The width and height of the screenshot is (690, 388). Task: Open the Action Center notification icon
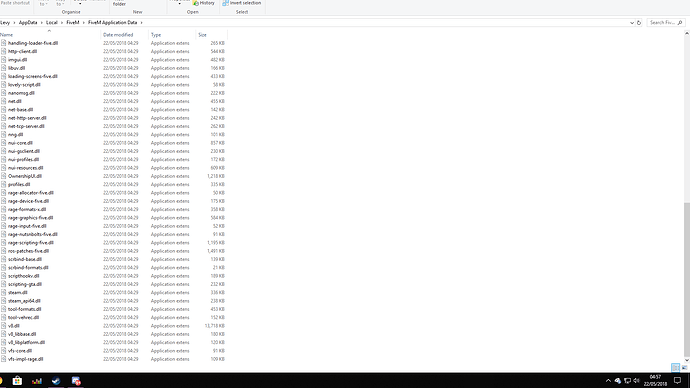tap(678, 381)
